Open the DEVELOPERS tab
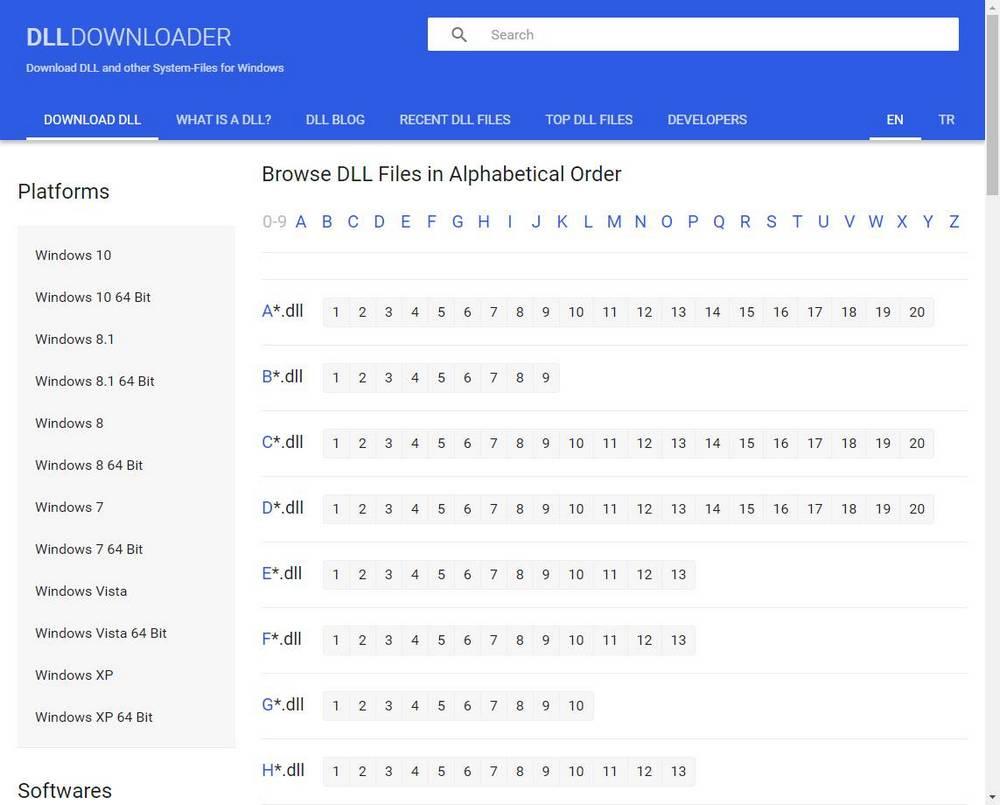The image size is (1000, 805). tap(707, 119)
